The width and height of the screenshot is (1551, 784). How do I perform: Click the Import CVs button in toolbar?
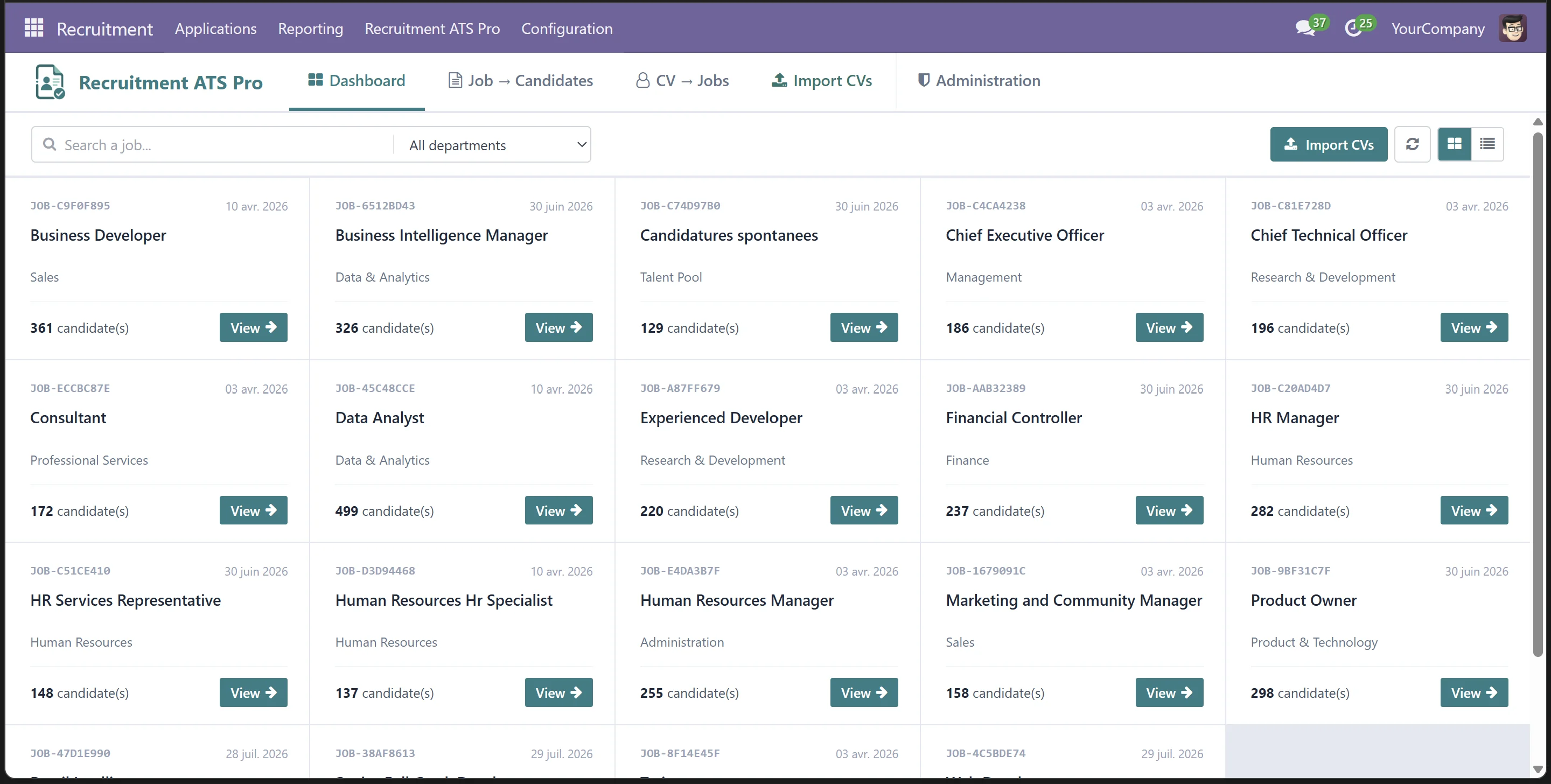click(1328, 144)
